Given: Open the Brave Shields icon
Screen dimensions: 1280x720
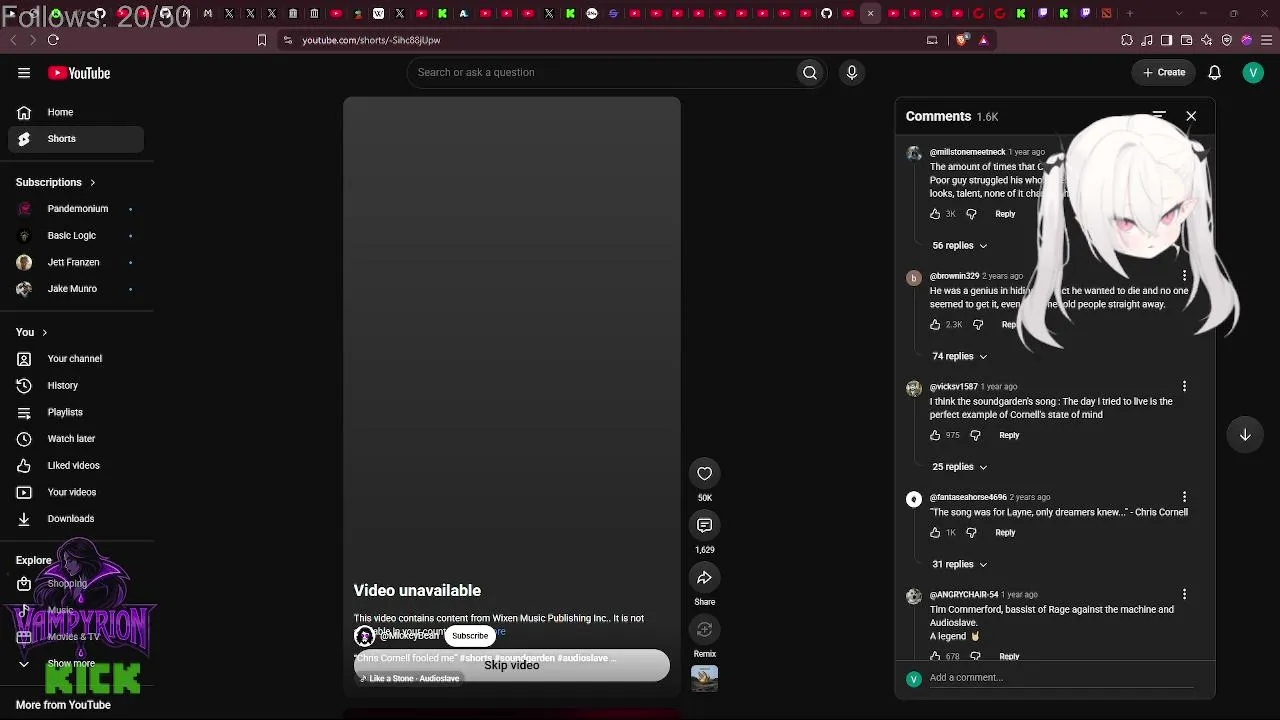Looking at the screenshot, I should coord(962,40).
